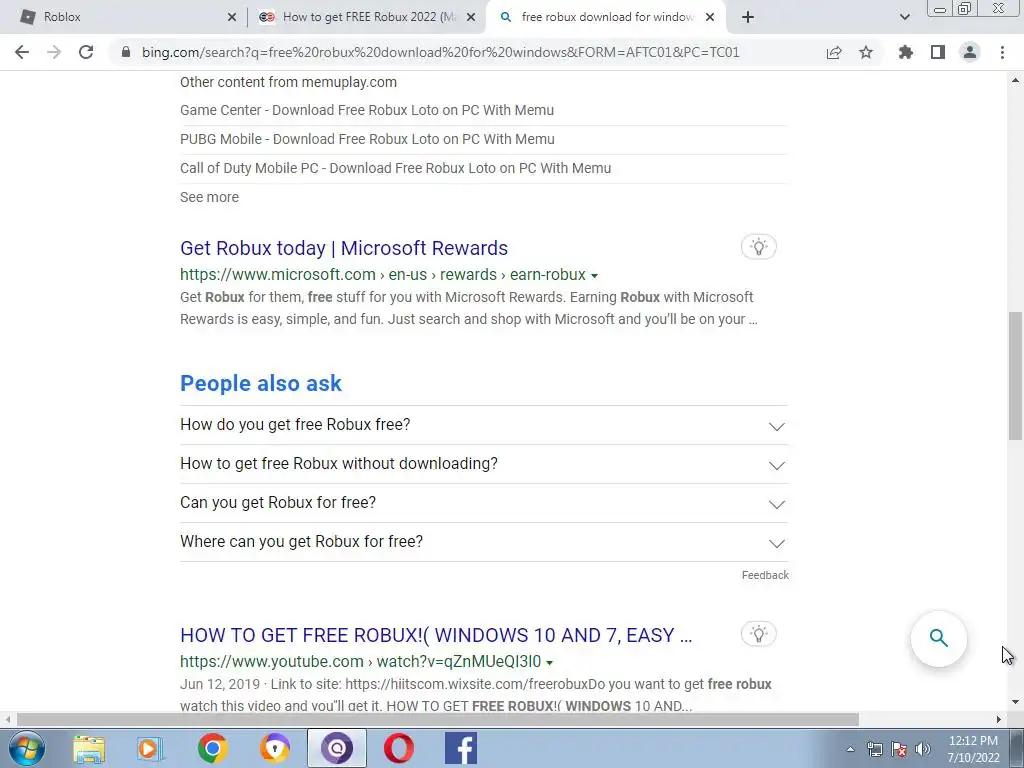The height and width of the screenshot is (768, 1024).
Task: Open the Chrome profile avatar
Action: point(970,52)
